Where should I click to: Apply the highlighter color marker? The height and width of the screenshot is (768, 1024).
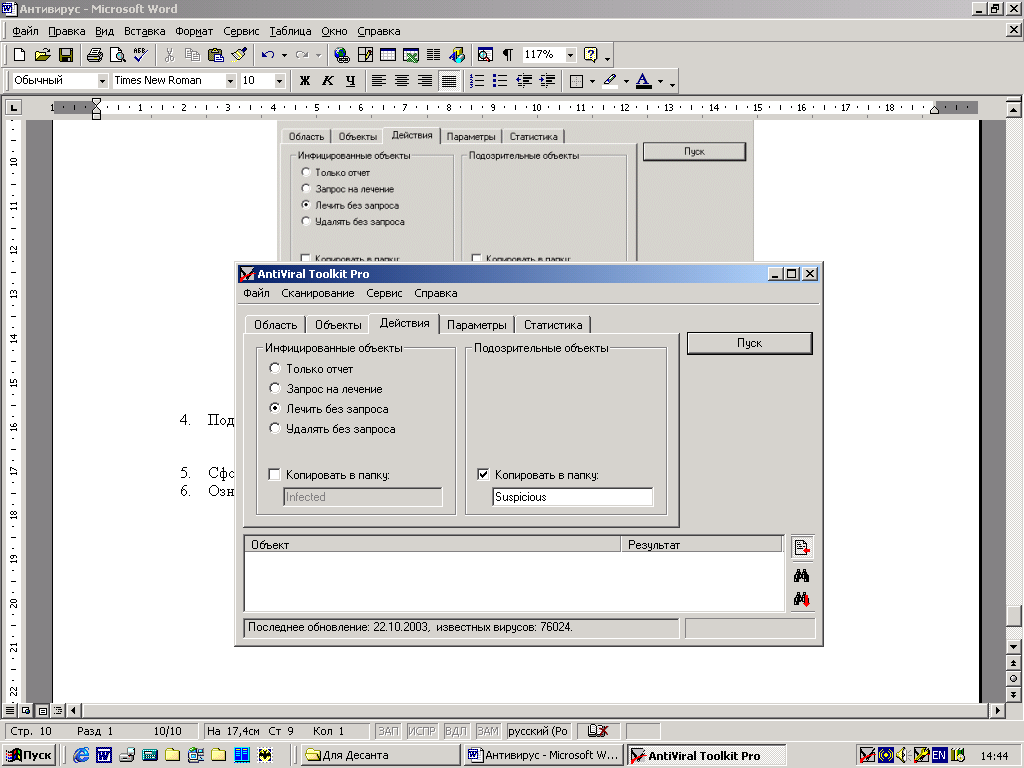[610, 81]
